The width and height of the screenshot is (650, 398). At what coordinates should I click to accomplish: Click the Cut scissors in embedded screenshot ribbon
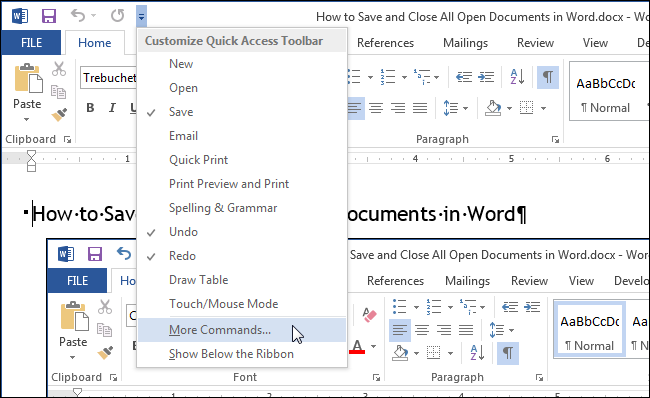(x=105, y=307)
